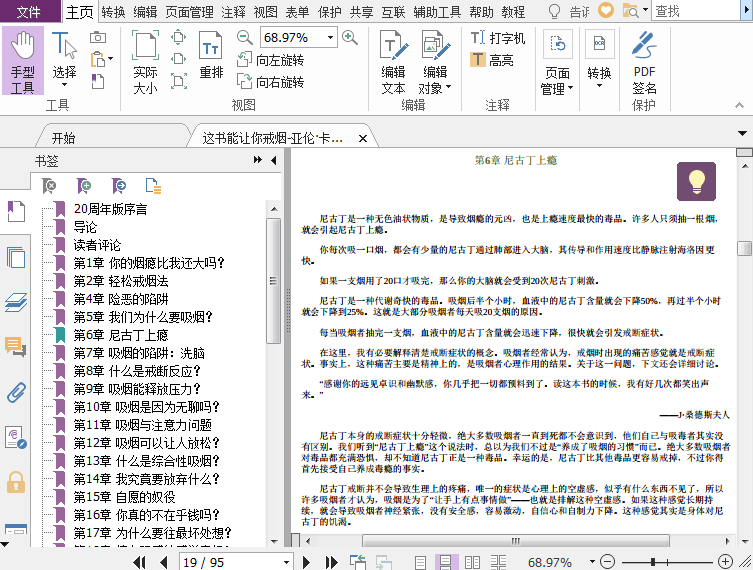Screen dimensions: 753x570
Task: Switch to the 开始 document tab
Action: pos(63,138)
